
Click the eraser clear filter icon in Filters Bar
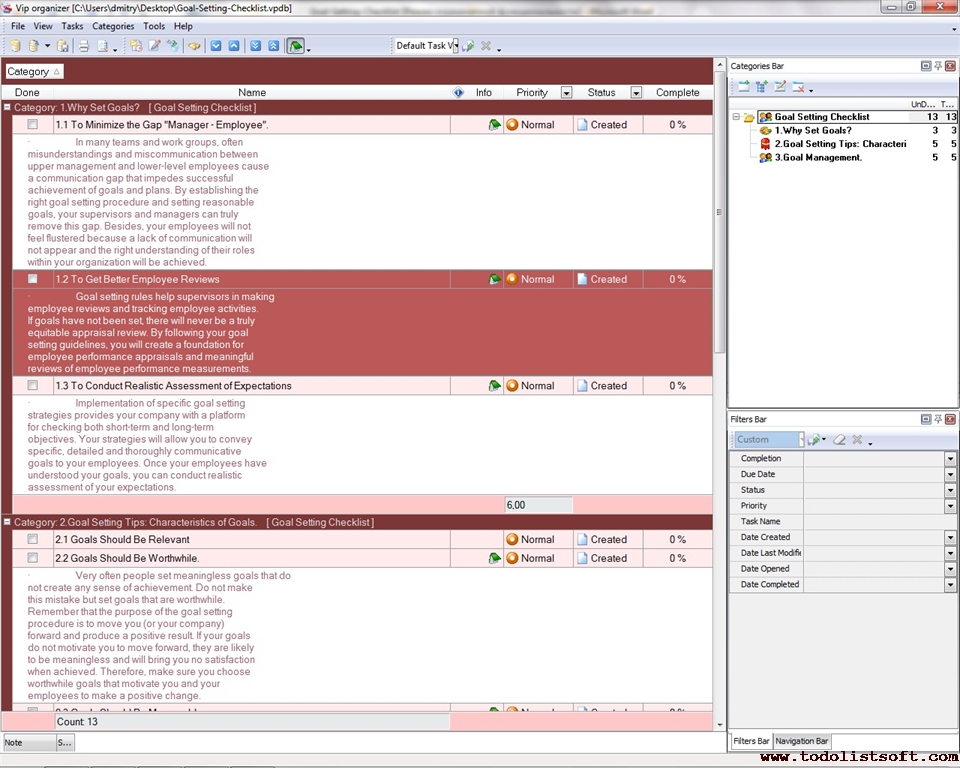(839, 440)
